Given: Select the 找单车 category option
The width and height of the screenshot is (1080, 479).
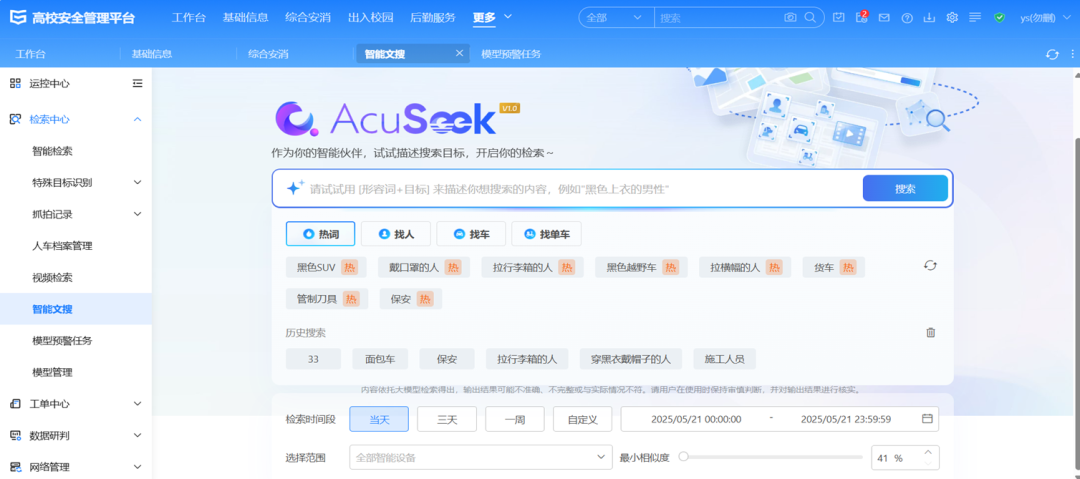Looking at the screenshot, I should [x=546, y=234].
